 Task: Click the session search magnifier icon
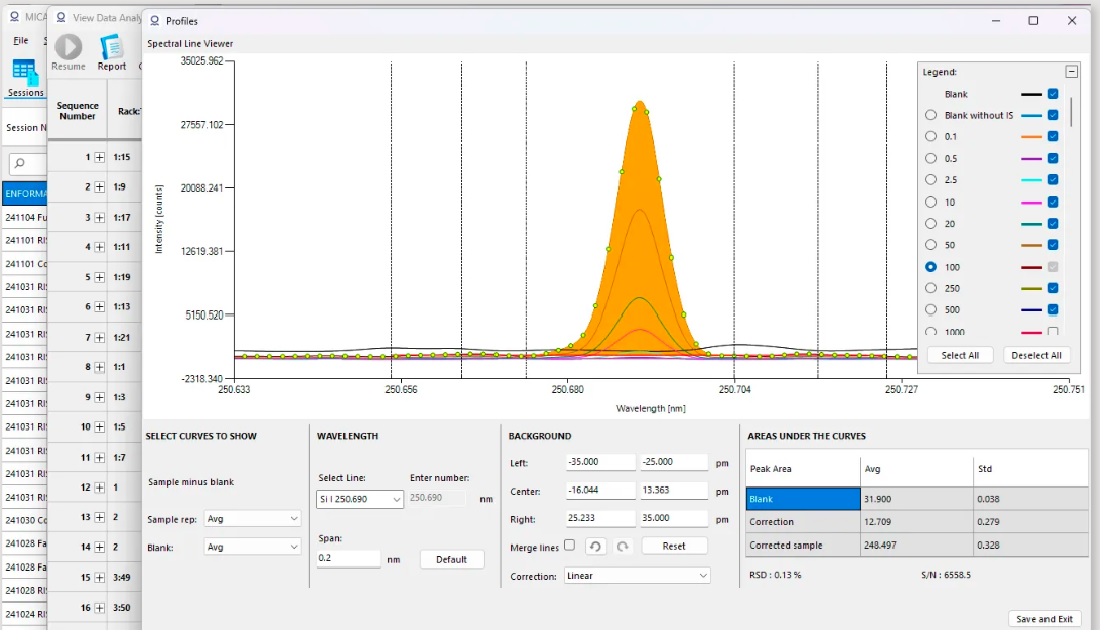point(18,163)
